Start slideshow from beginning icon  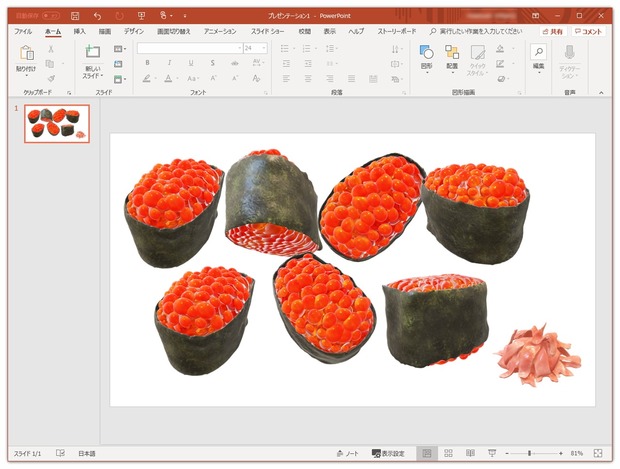tap(141, 16)
